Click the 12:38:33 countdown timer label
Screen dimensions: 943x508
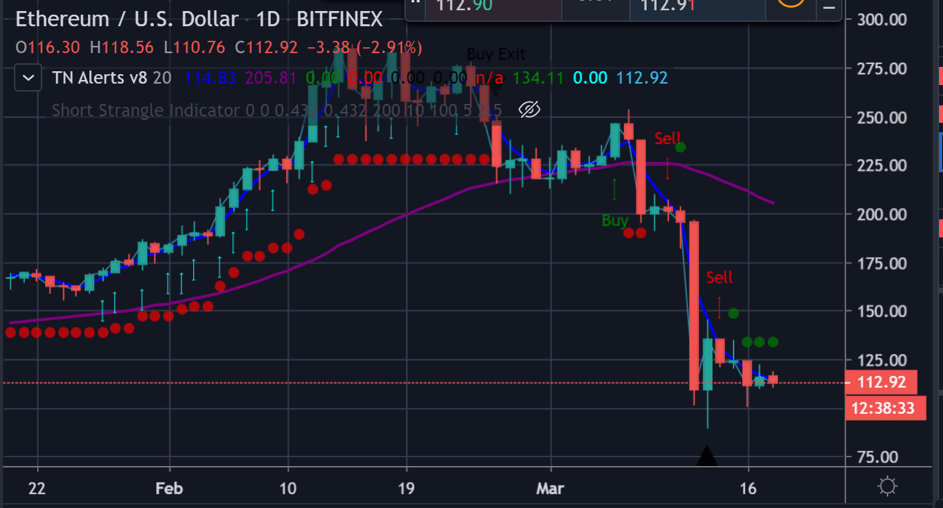click(x=881, y=408)
